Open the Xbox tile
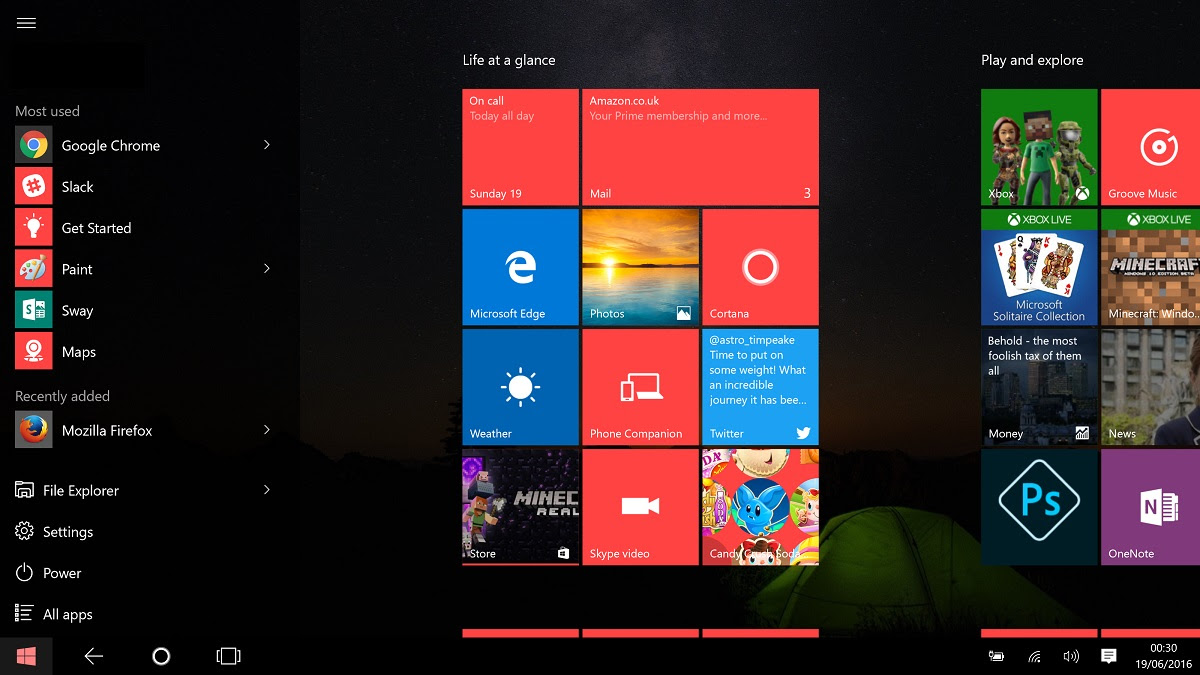This screenshot has width=1200, height=675. [1039, 147]
